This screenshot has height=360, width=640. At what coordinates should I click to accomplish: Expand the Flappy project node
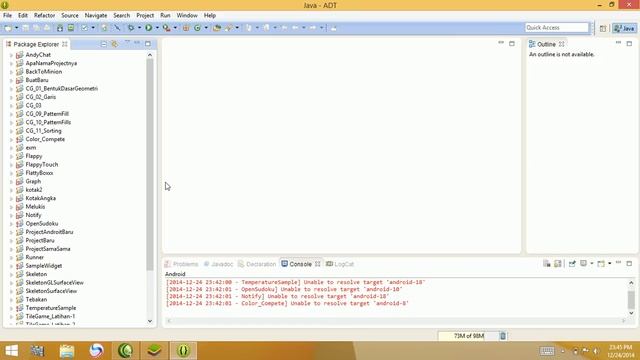(x=11, y=156)
